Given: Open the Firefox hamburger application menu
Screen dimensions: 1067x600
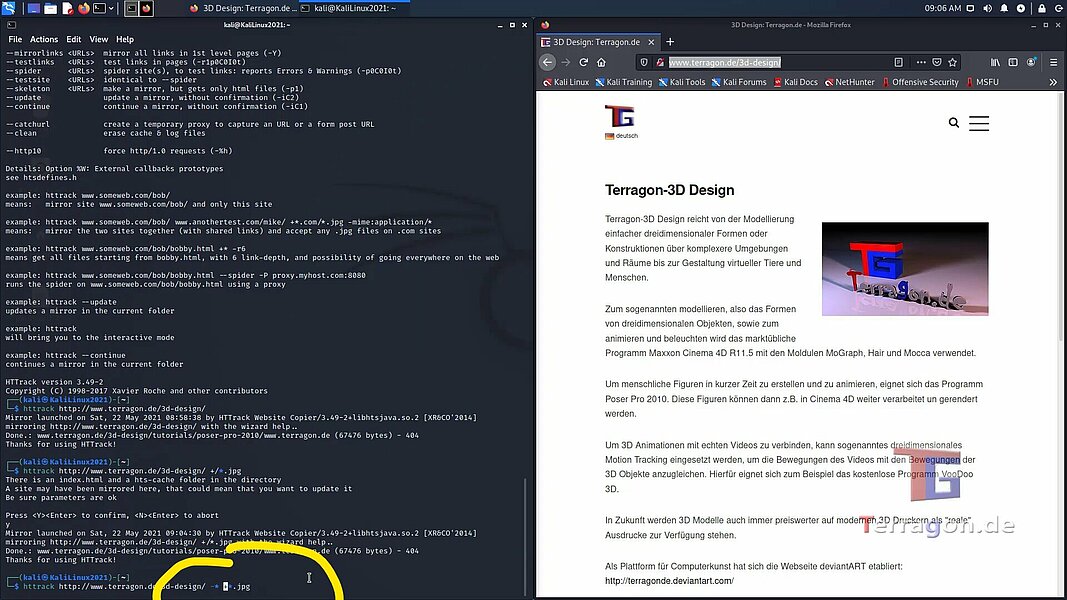Looking at the screenshot, I should tap(1053, 63).
